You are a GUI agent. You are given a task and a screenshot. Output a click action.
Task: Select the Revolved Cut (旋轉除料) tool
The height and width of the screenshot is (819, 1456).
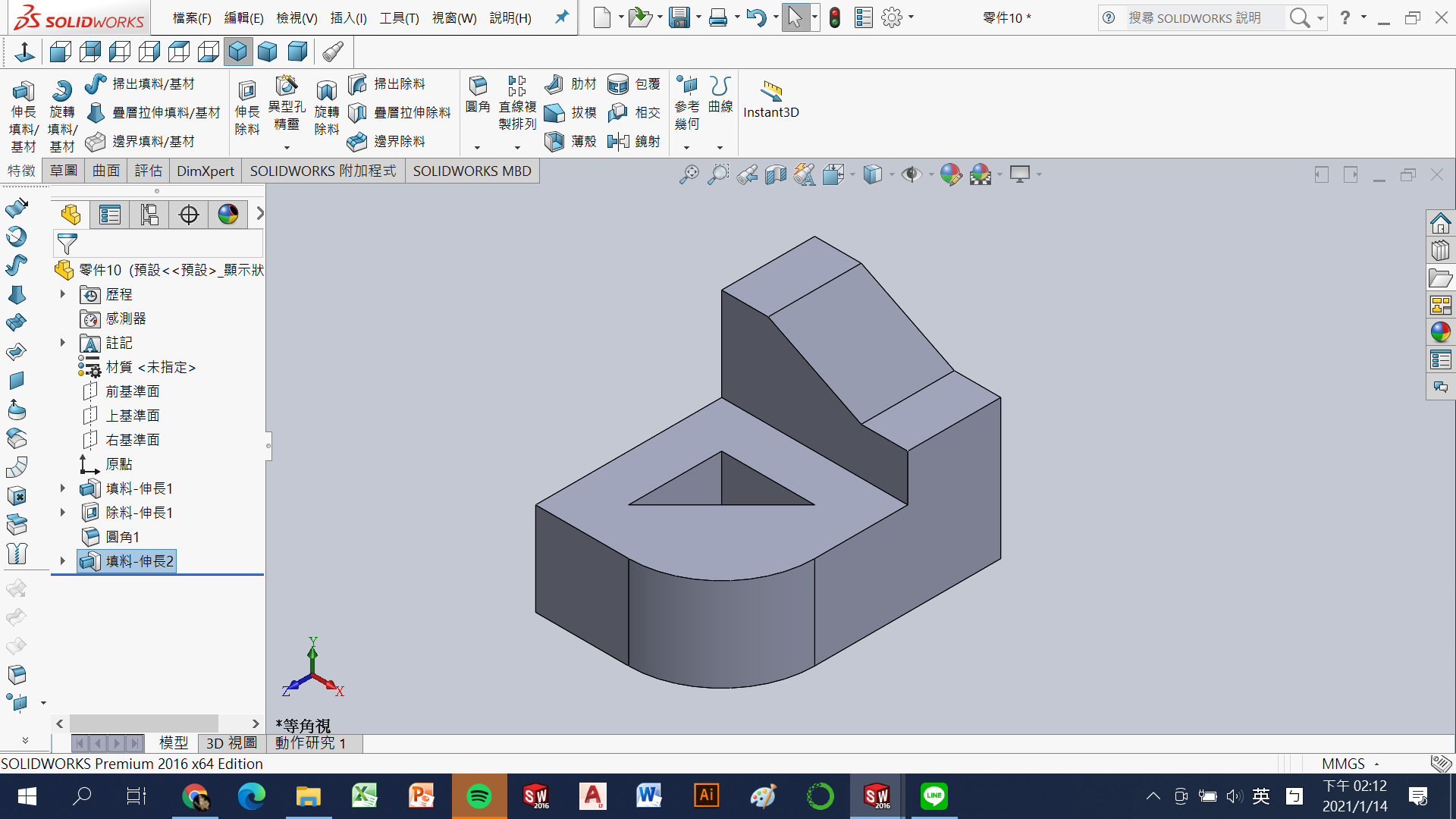(x=326, y=92)
